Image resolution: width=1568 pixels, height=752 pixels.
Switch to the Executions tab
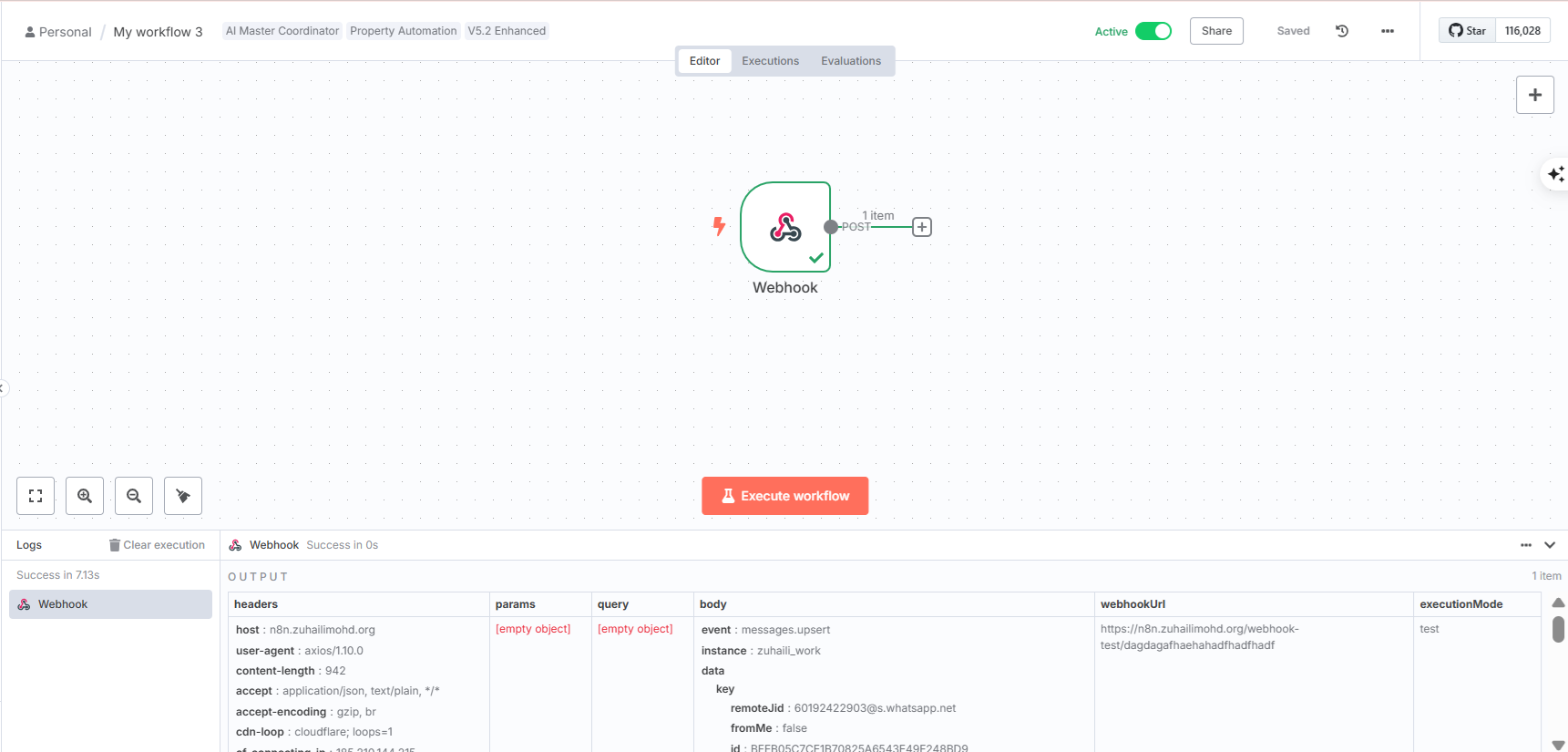pos(770,61)
